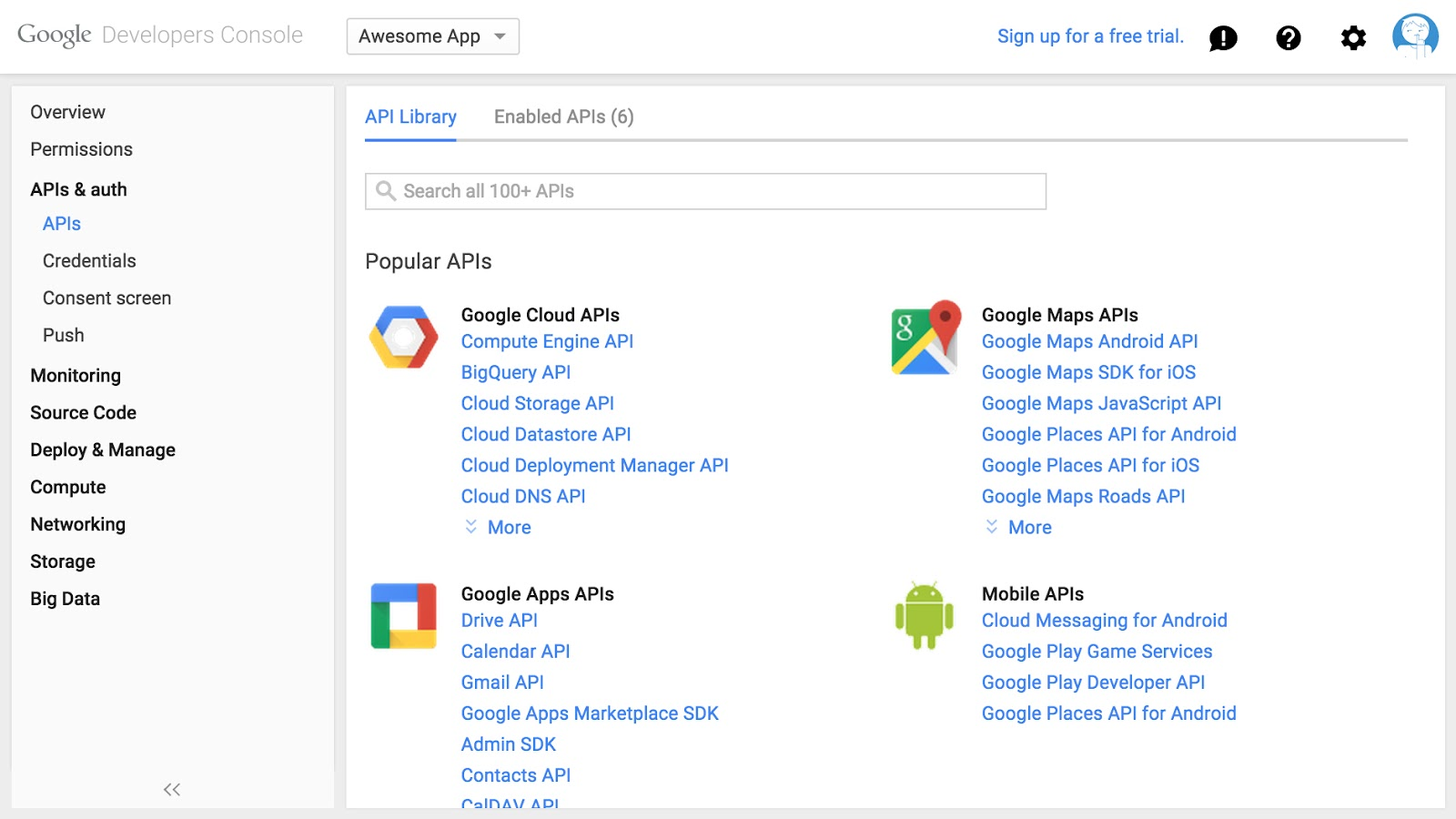Viewport: 1456px width, 819px height.
Task: Open Contacts API link
Action: pos(516,775)
